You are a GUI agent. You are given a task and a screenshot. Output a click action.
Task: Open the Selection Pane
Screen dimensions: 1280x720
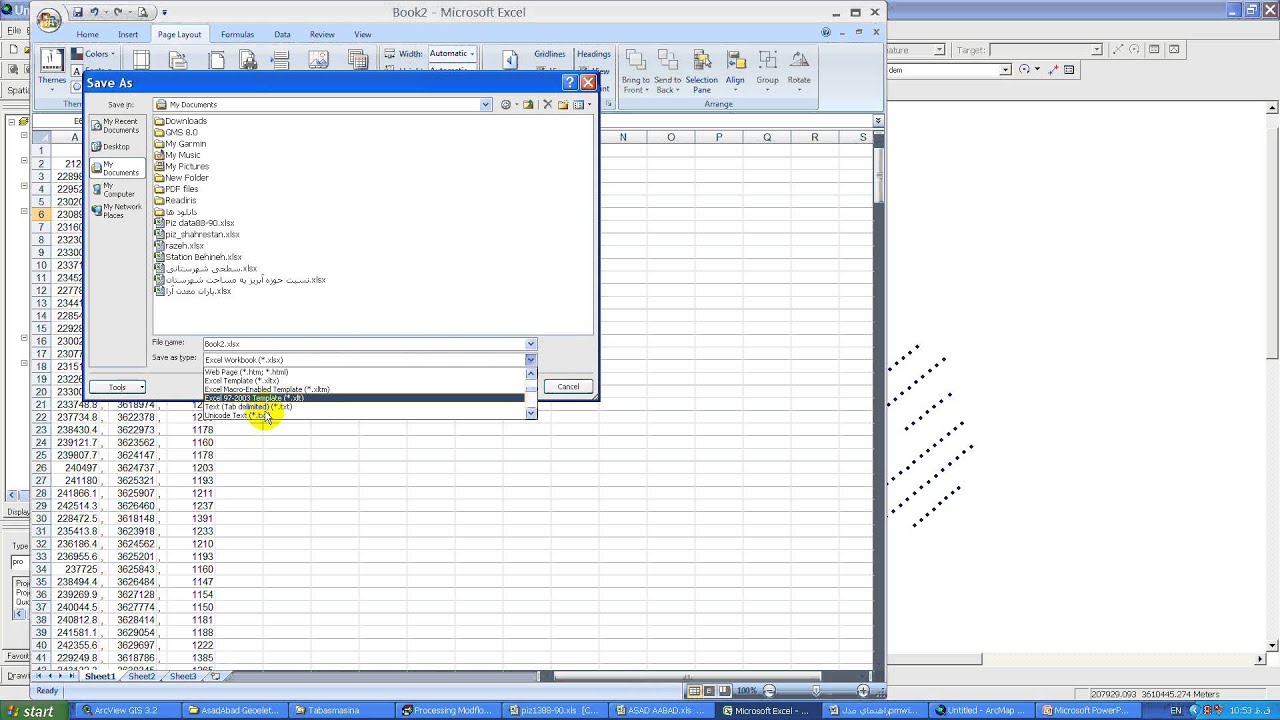[x=701, y=72]
